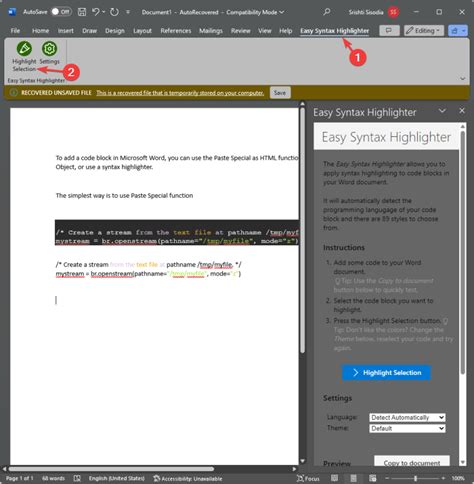Open the task pane options chevron

(x=442, y=111)
